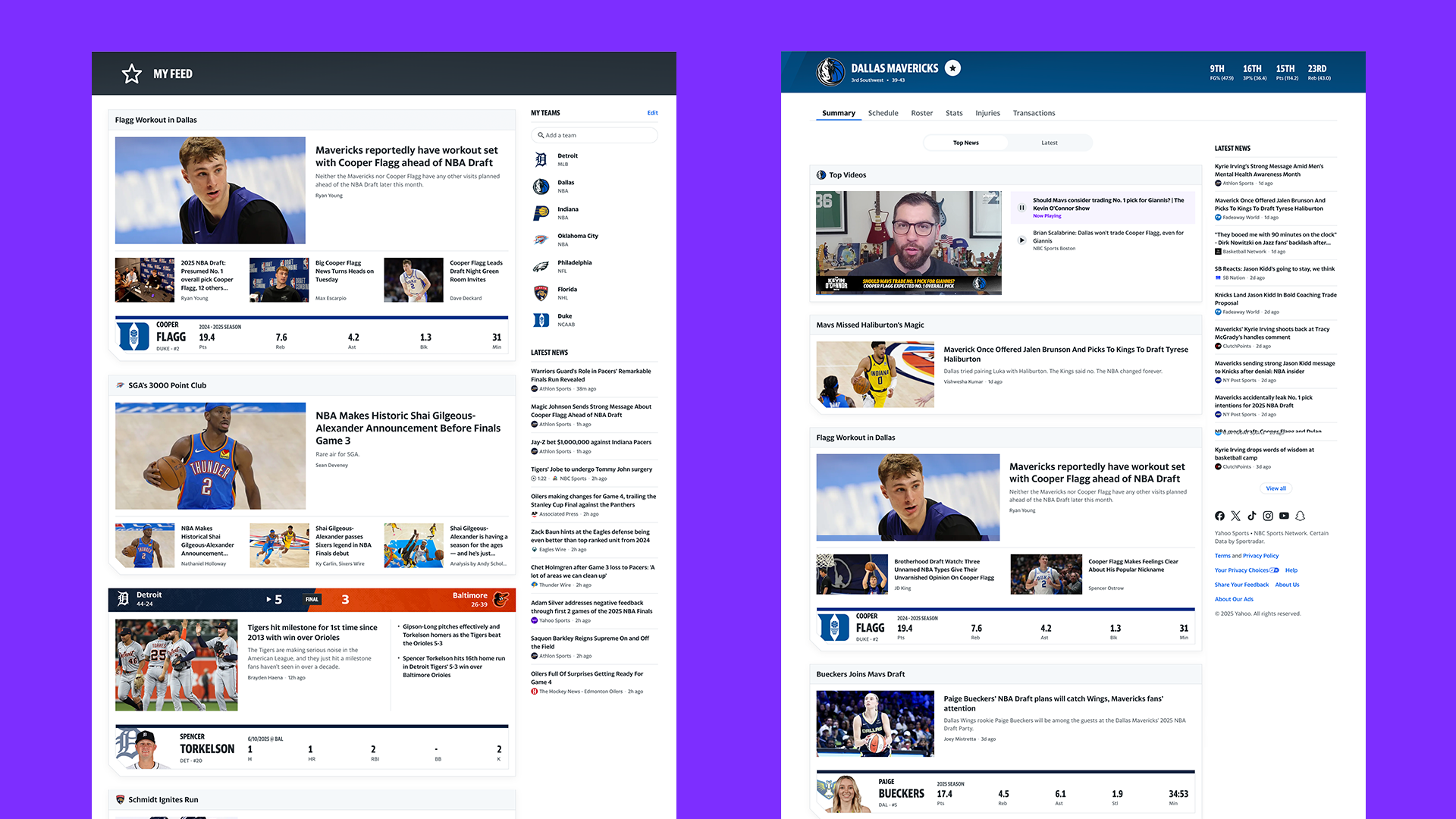
Task: Click the My Feed star icon
Action: (x=132, y=74)
